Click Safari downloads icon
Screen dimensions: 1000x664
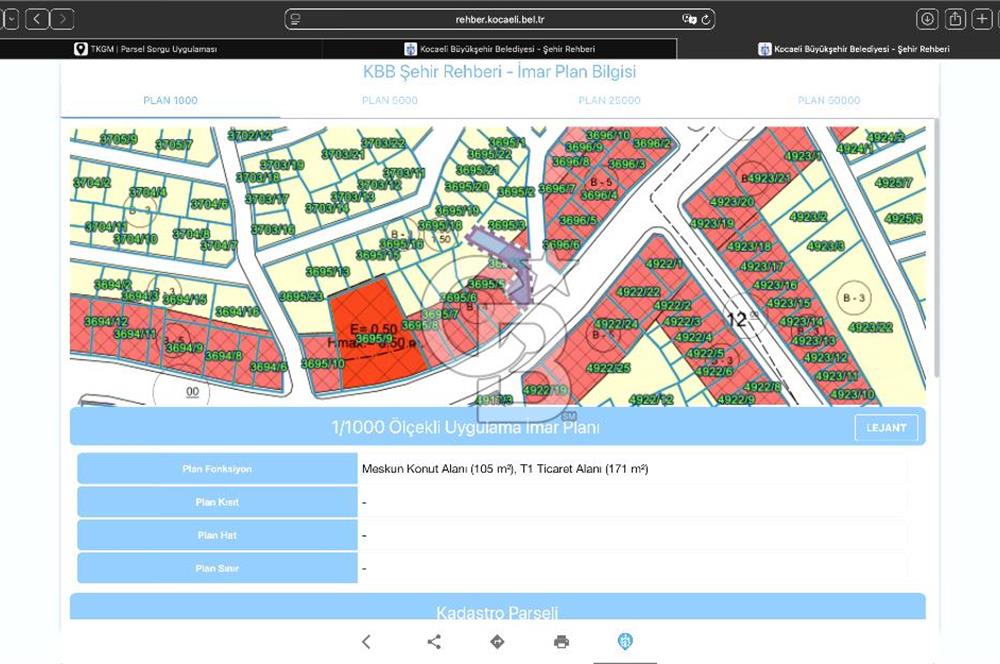click(928, 18)
